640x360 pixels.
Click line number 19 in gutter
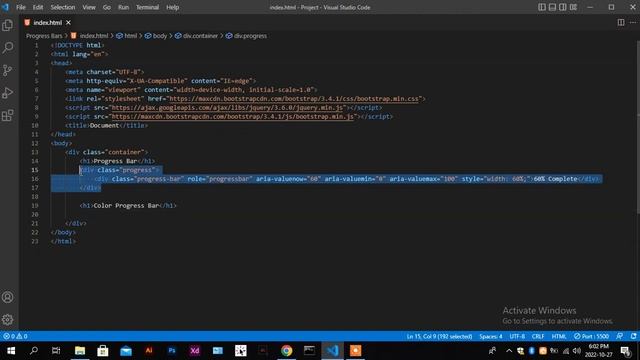pyautogui.click(x=35, y=206)
